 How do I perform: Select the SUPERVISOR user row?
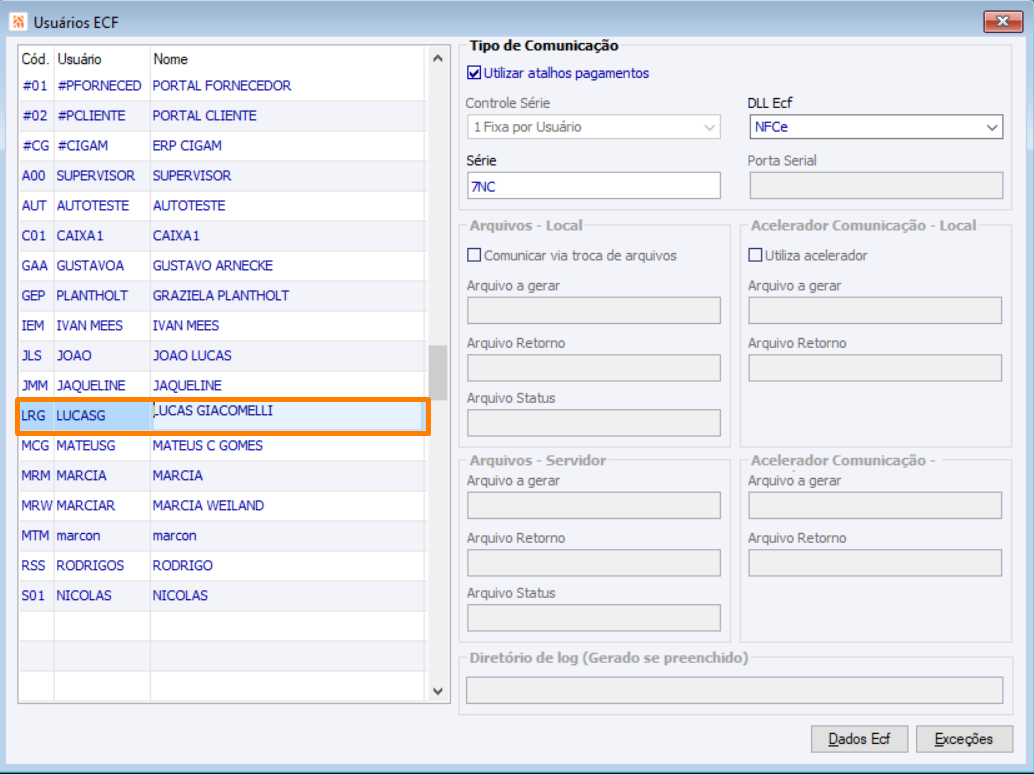(x=192, y=176)
